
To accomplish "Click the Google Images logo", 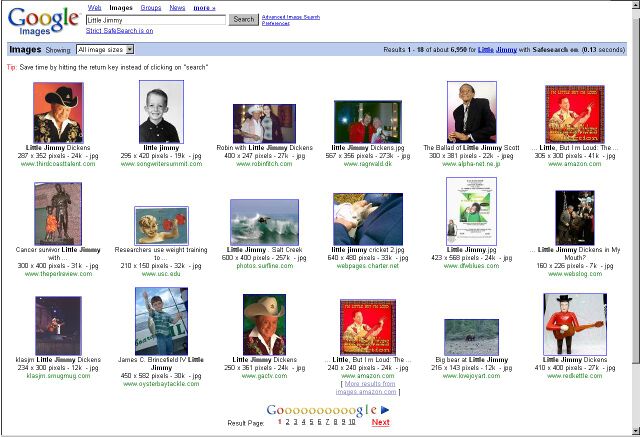I will coord(40,20).
